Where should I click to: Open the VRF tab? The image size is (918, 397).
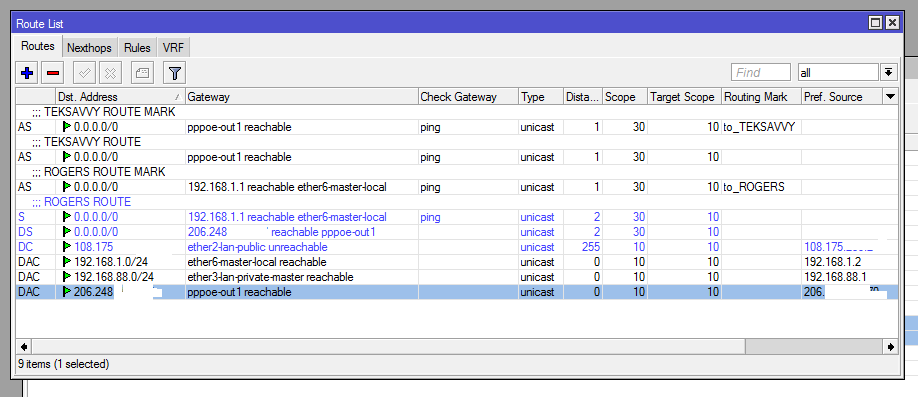[173, 47]
